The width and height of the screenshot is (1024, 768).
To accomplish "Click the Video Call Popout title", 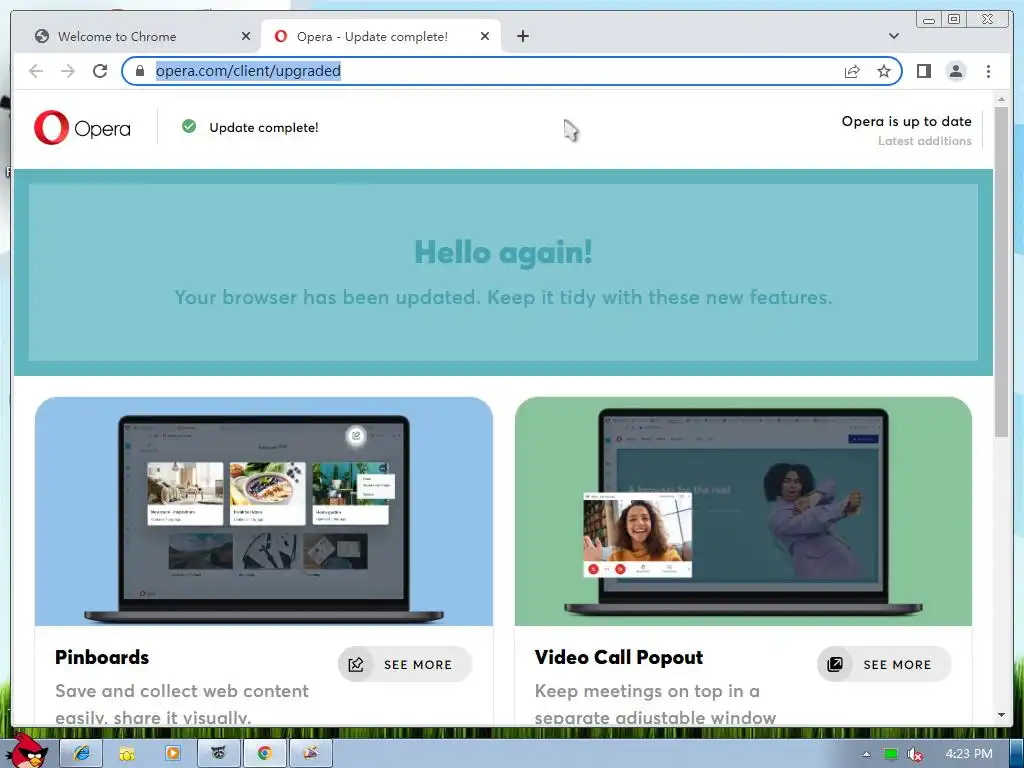I will [x=618, y=657].
